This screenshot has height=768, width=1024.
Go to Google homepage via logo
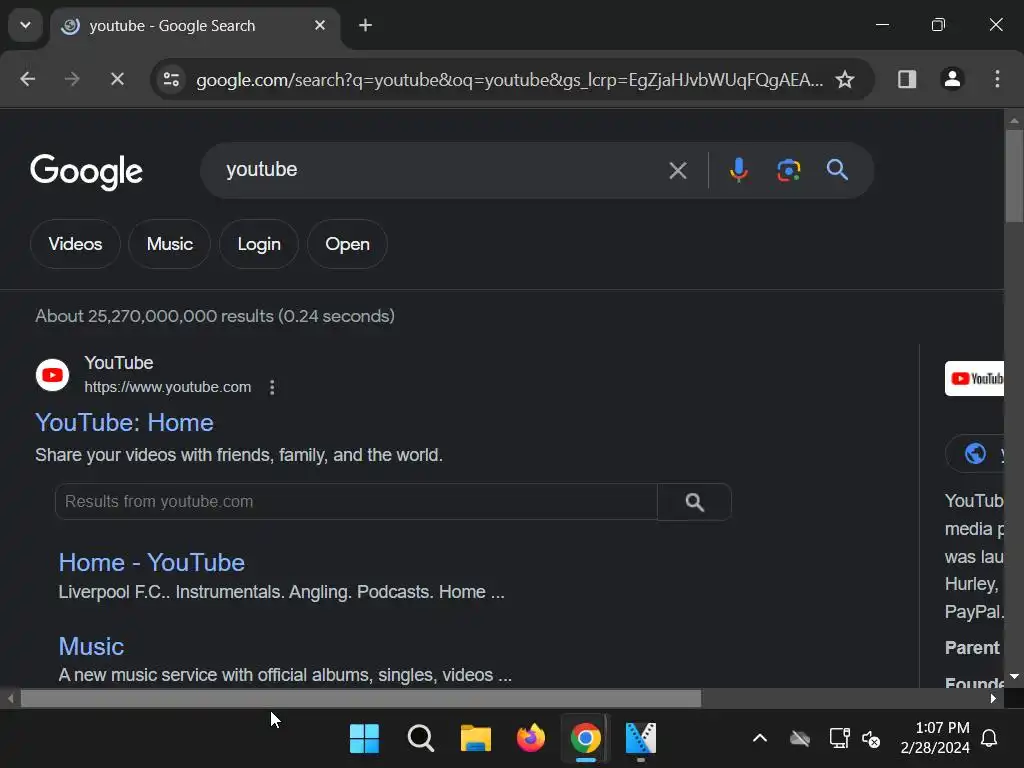point(86,171)
